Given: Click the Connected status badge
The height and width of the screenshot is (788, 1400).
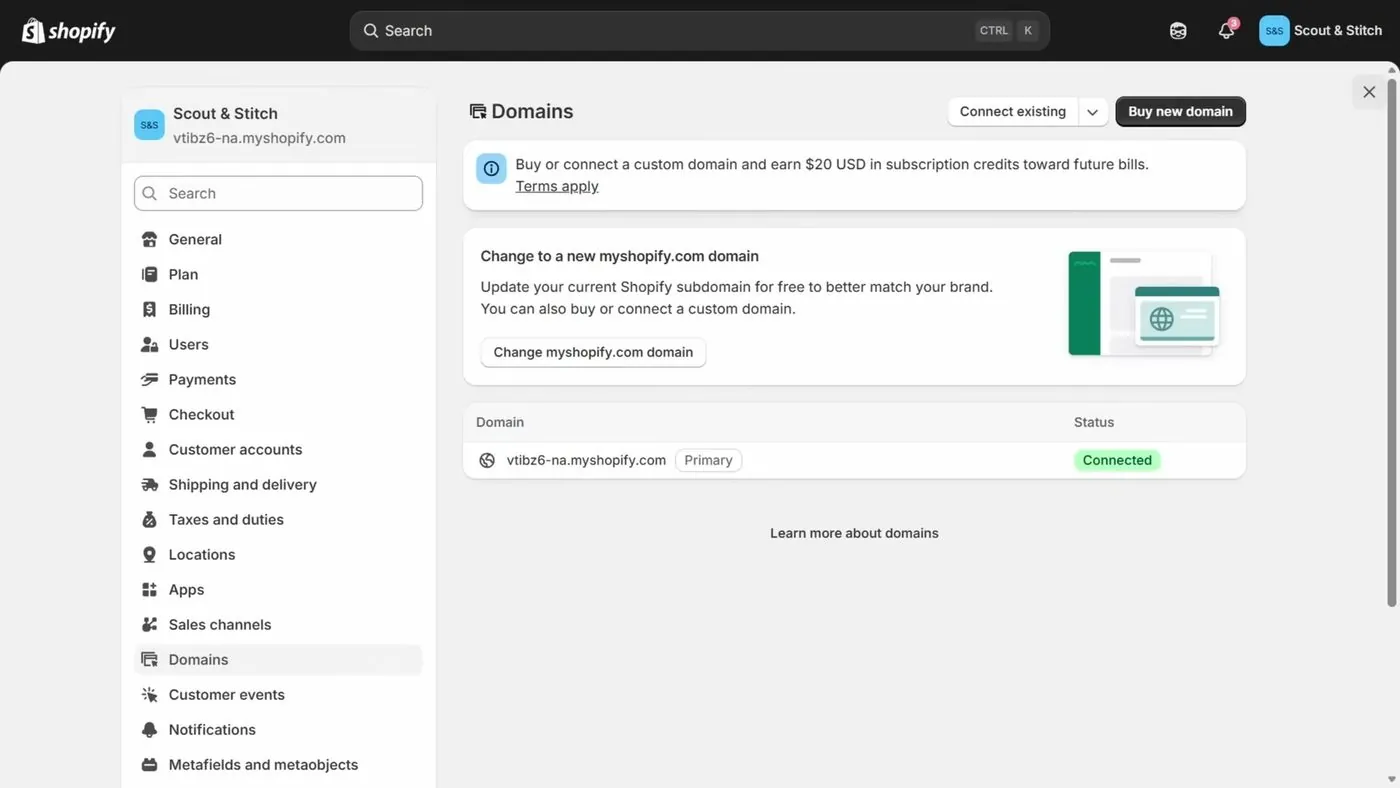Looking at the screenshot, I should (1117, 461).
